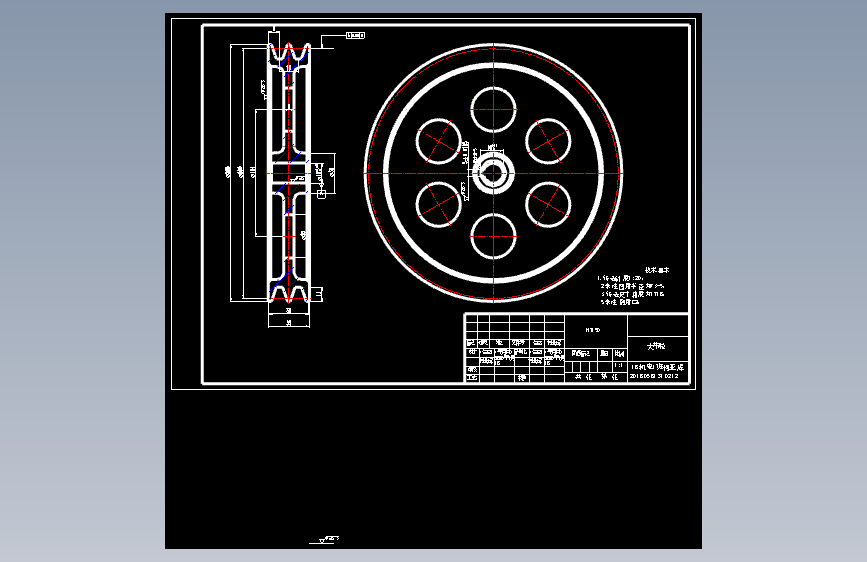Select the upper-left spoke hole of the pulley
The height and width of the screenshot is (562, 867).
(438, 142)
